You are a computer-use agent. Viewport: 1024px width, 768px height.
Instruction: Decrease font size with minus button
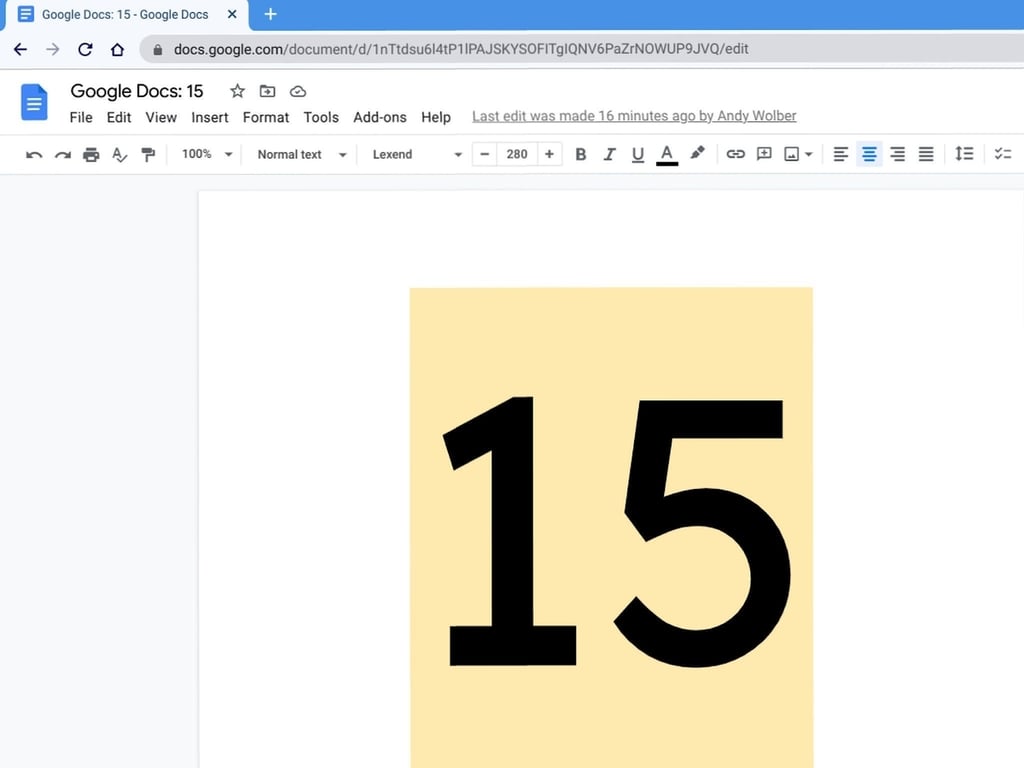485,154
